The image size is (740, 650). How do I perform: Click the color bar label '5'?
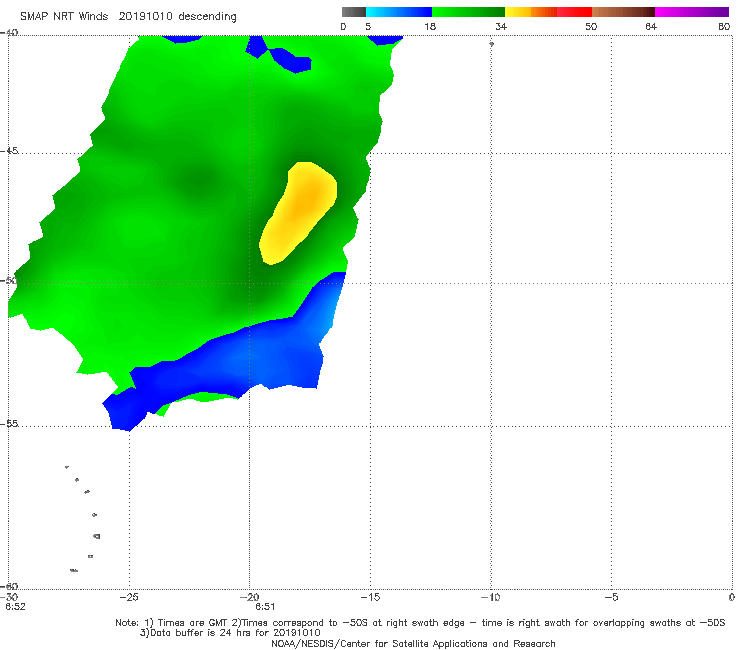pyautogui.click(x=368, y=27)
